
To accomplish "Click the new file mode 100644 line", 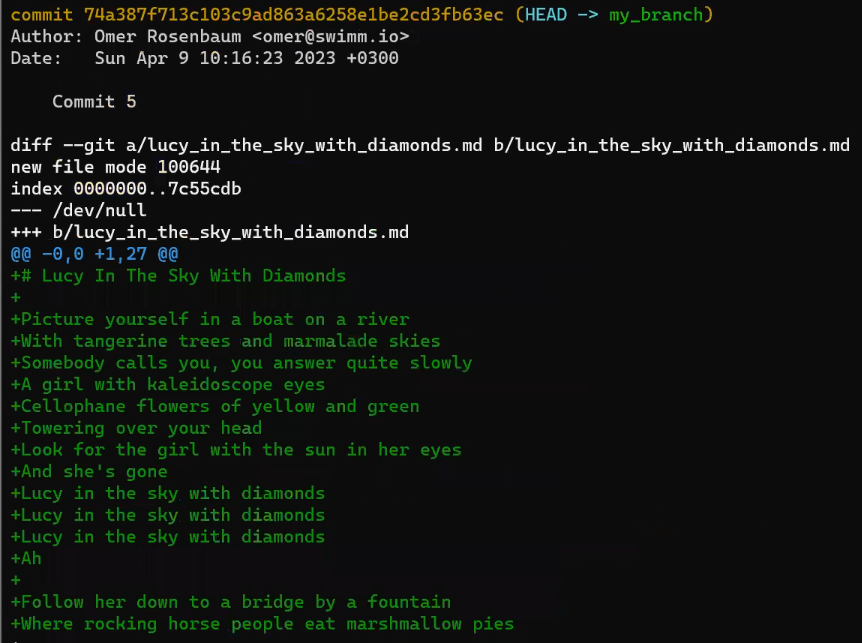I will tap(115, 167).
